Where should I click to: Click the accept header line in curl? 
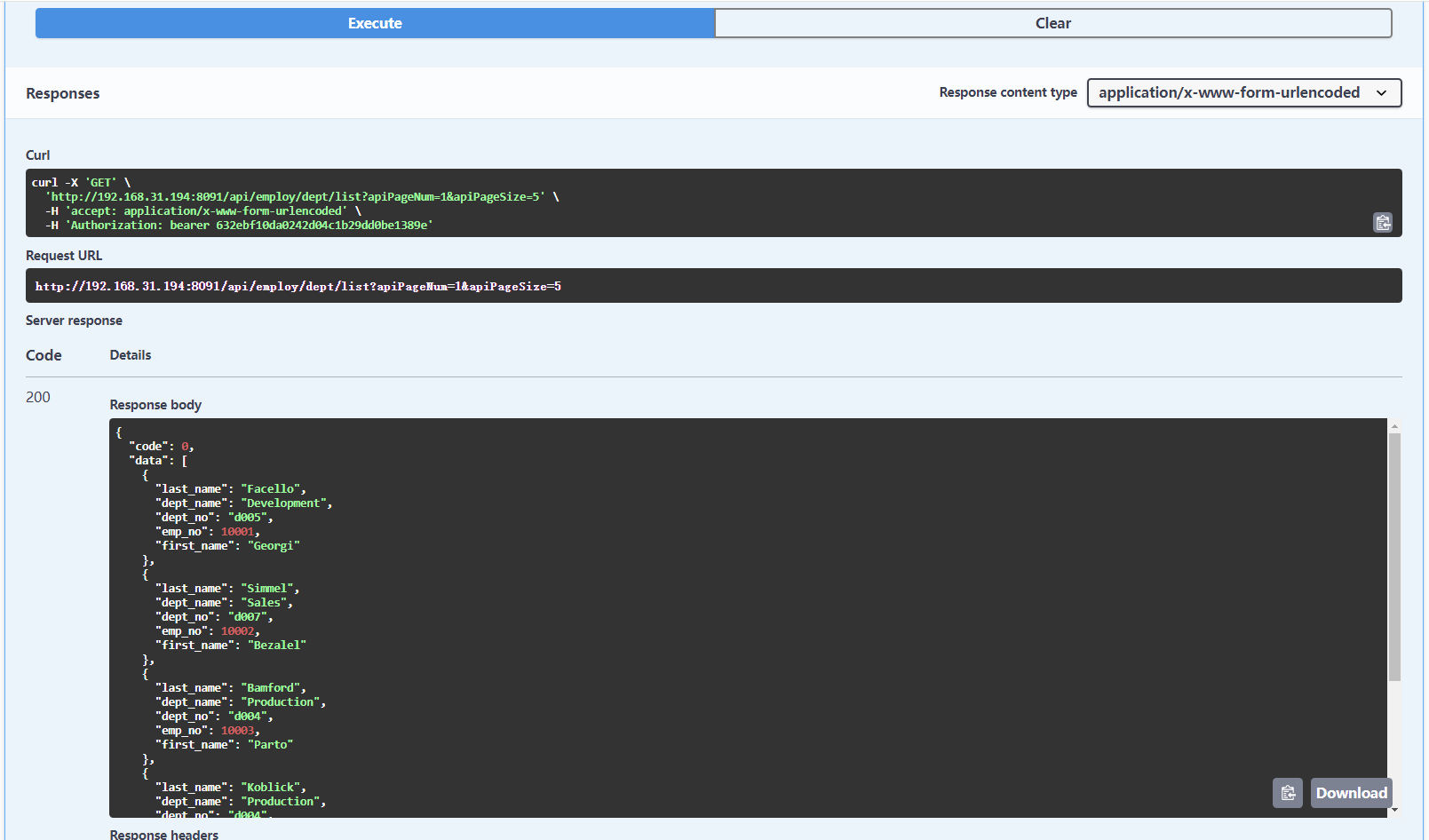coord(203,210)
